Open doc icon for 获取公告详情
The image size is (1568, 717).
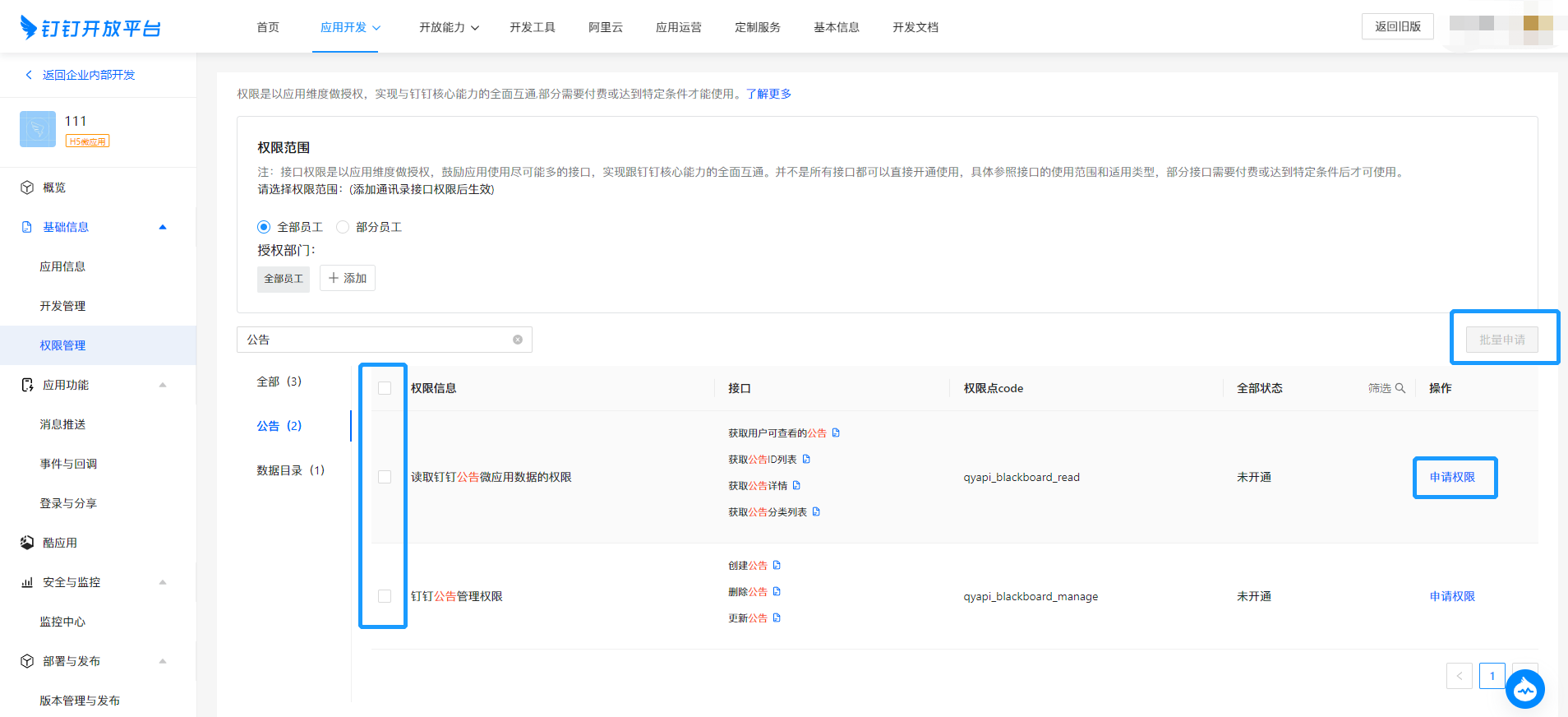click(796, 485)
